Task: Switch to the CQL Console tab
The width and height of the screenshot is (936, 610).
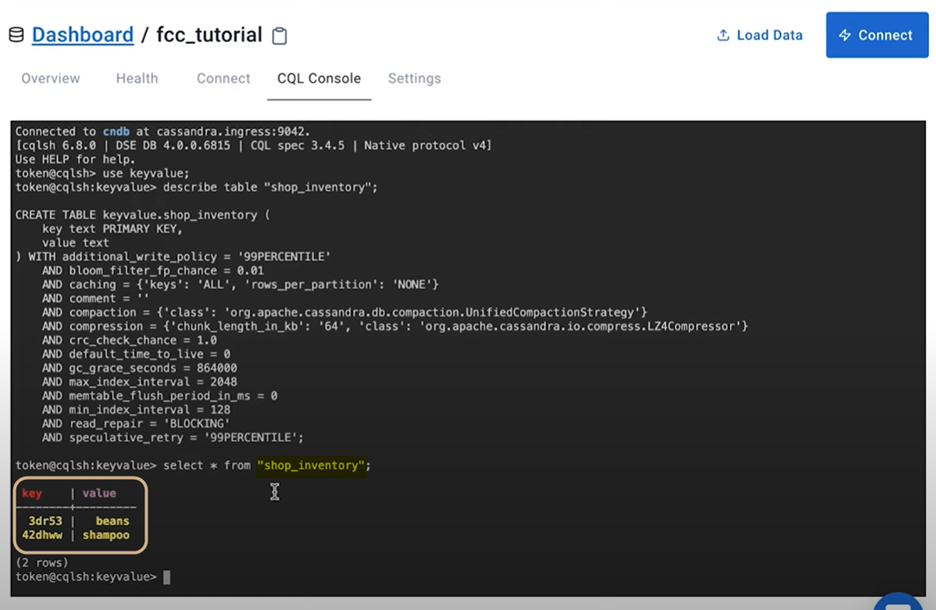Action: click(x=319, y=78)
